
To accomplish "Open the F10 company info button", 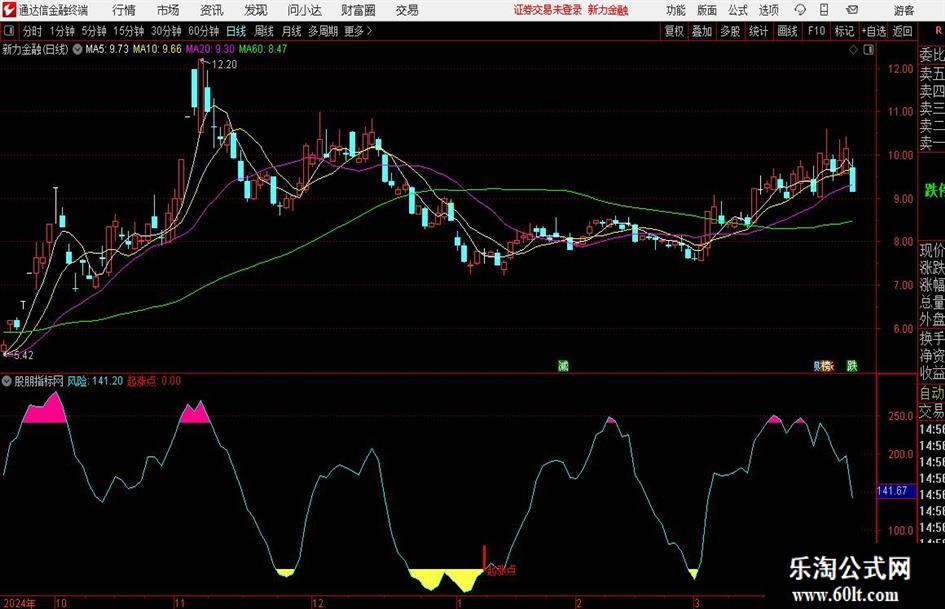I will pyautogui.click(x=817, y=31).
